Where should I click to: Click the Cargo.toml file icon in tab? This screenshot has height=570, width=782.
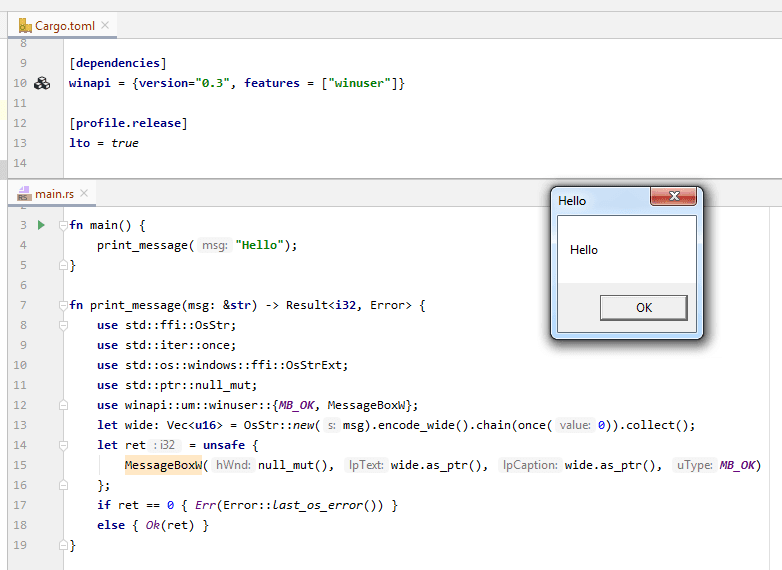tap(25, 25)
